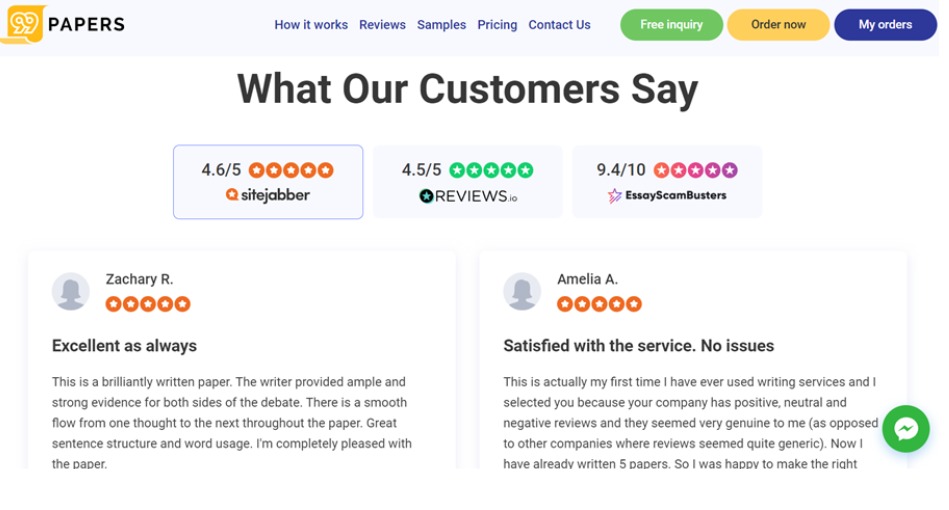The height and width of the screenshot is (510, 949).
Task: Click the green Free inquiry button
Action: 672,25
